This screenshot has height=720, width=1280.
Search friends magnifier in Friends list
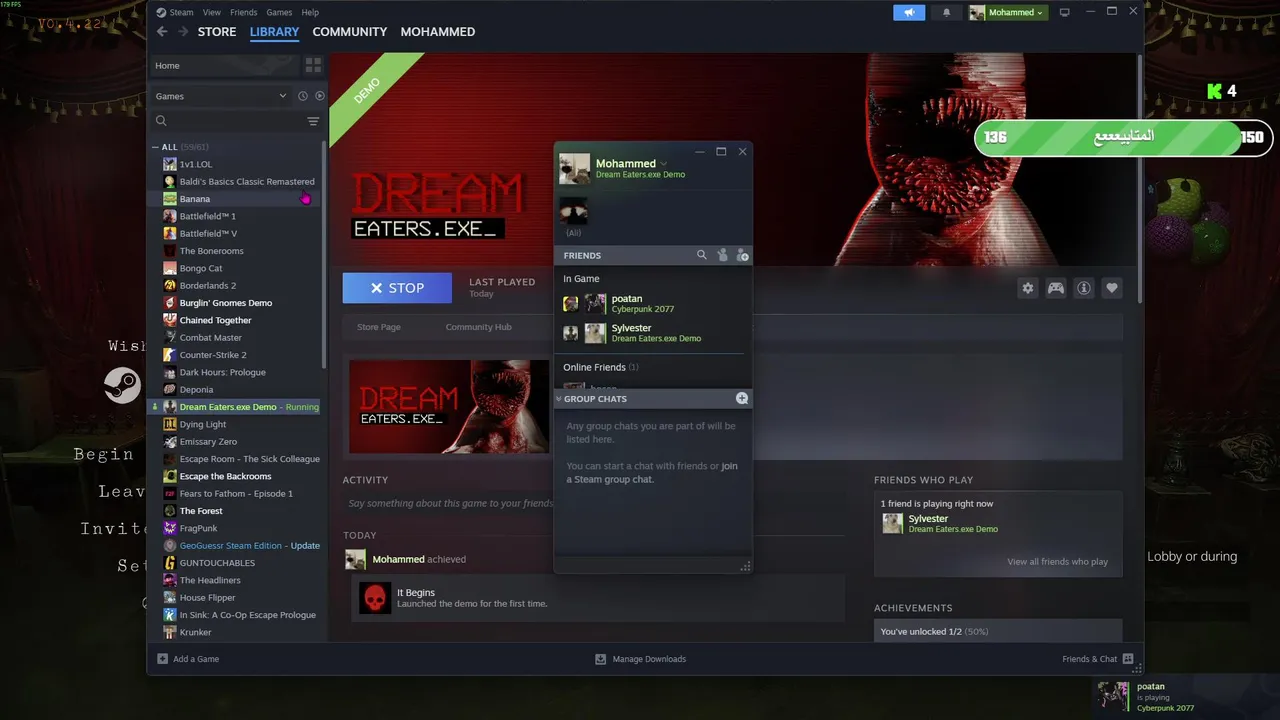tap(702, 255)
